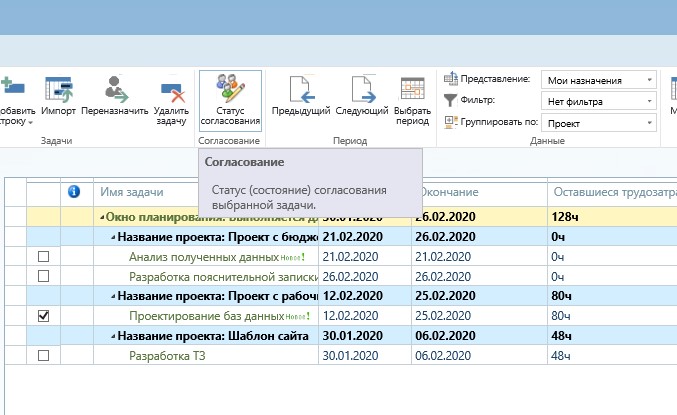Image resolution: width=677 pixels, height=415 pixels.
Task: Check the box for Анализ полученных данных
Action: coord(43,257)
